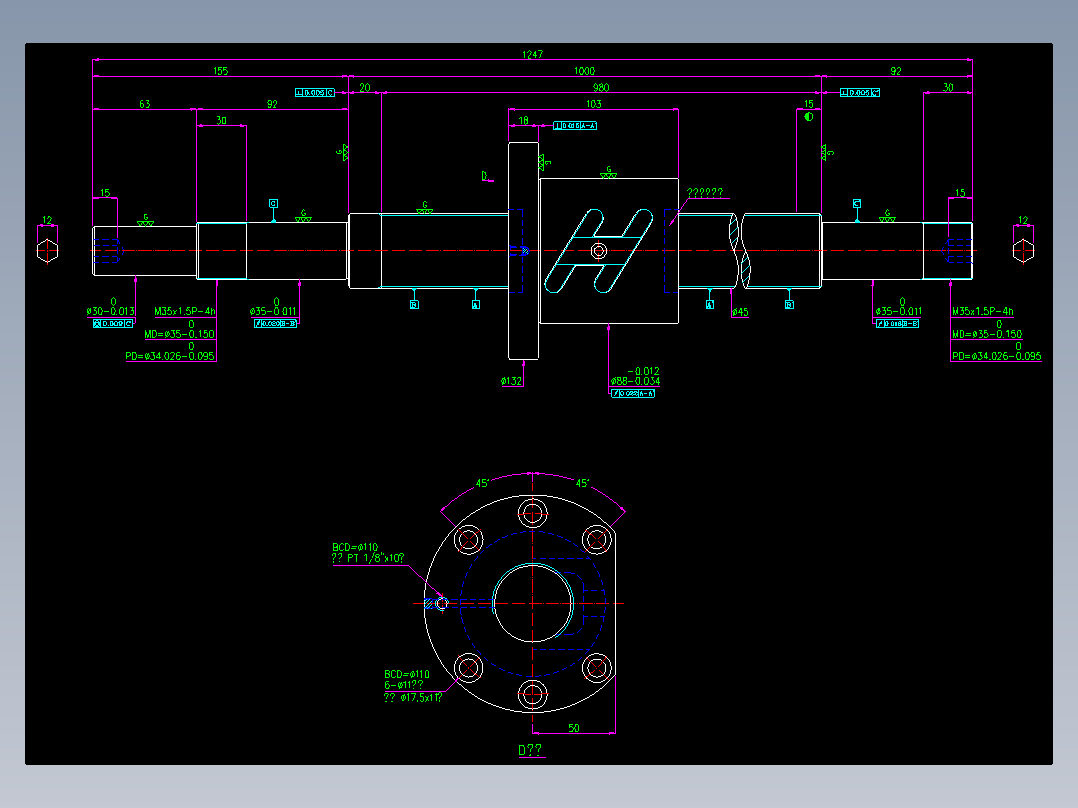1078x808 pixels.
Task: Click the 18 flange thickness dimension
Action: tap(523, 120)
